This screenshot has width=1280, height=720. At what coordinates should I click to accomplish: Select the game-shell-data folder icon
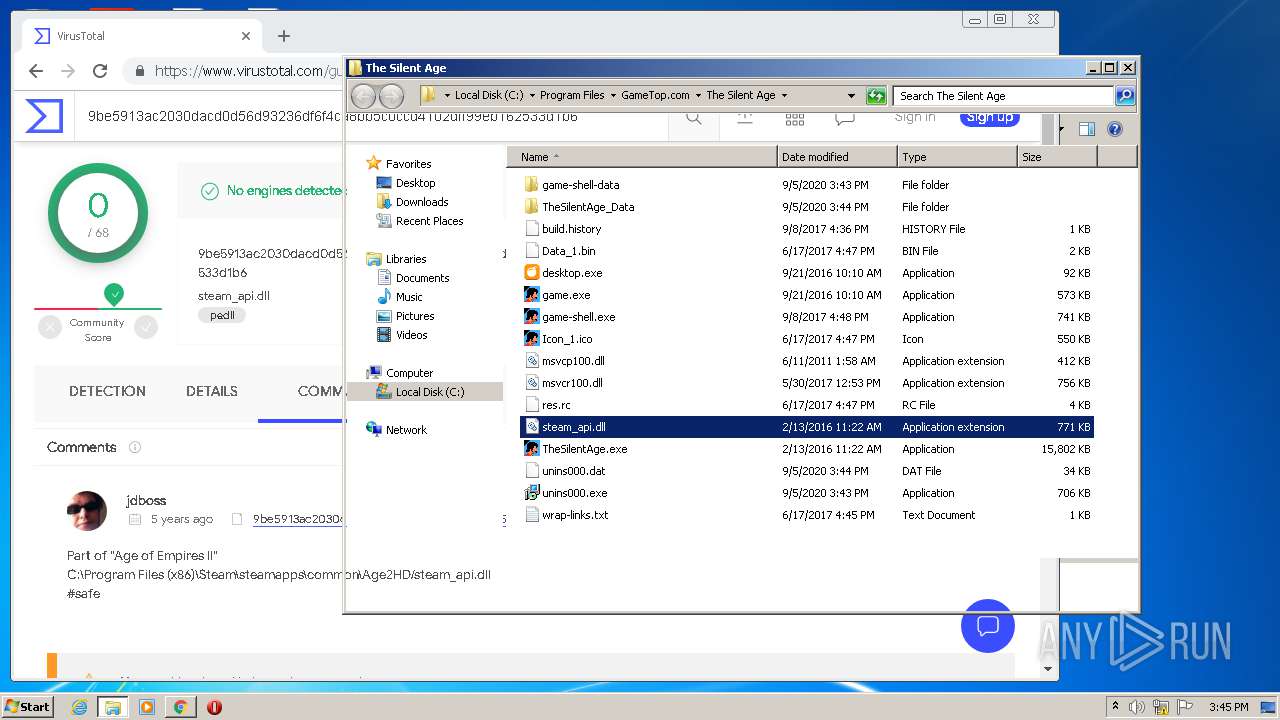pos(532,185)
